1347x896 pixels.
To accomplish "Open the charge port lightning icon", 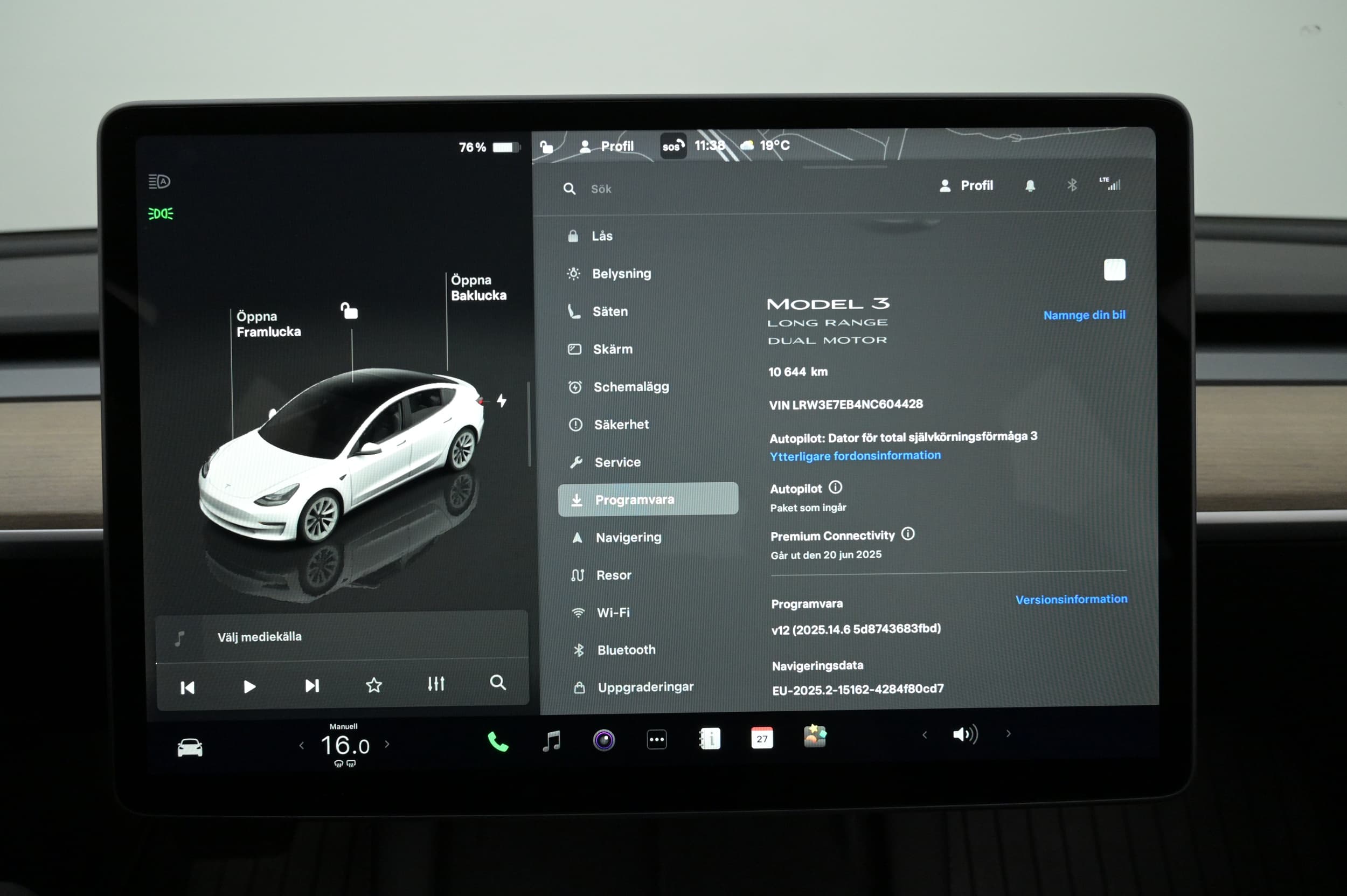I will (x=501, y=400).
